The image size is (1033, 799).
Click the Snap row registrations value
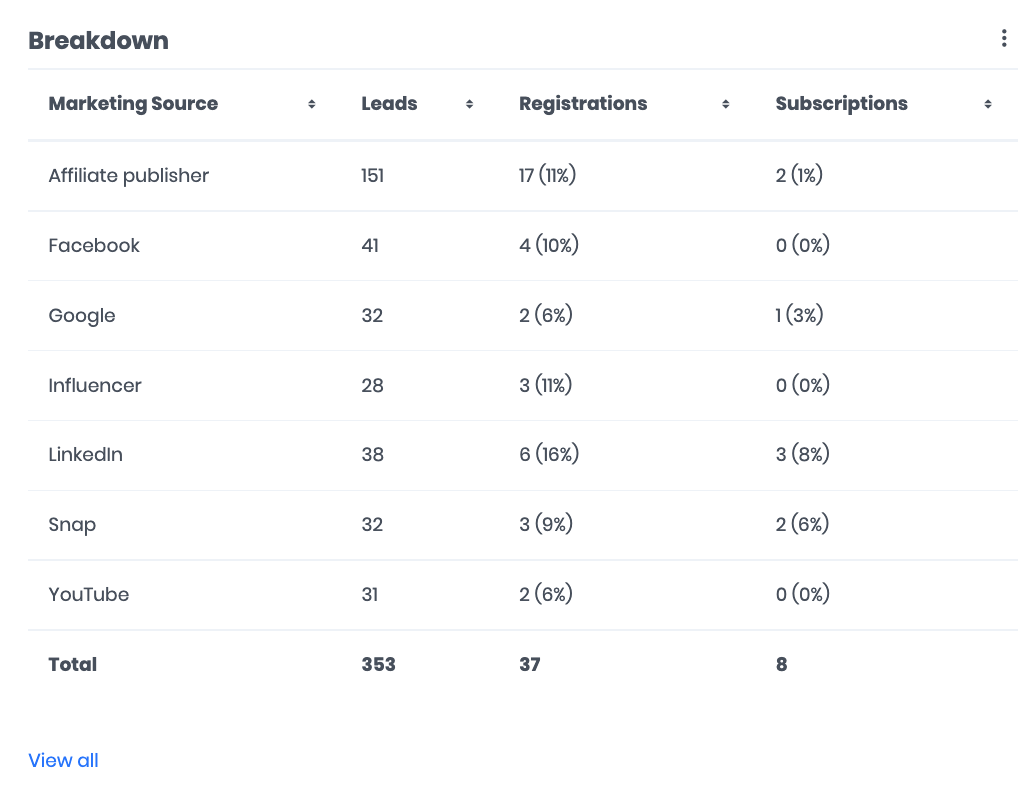(x=546, y=524)
